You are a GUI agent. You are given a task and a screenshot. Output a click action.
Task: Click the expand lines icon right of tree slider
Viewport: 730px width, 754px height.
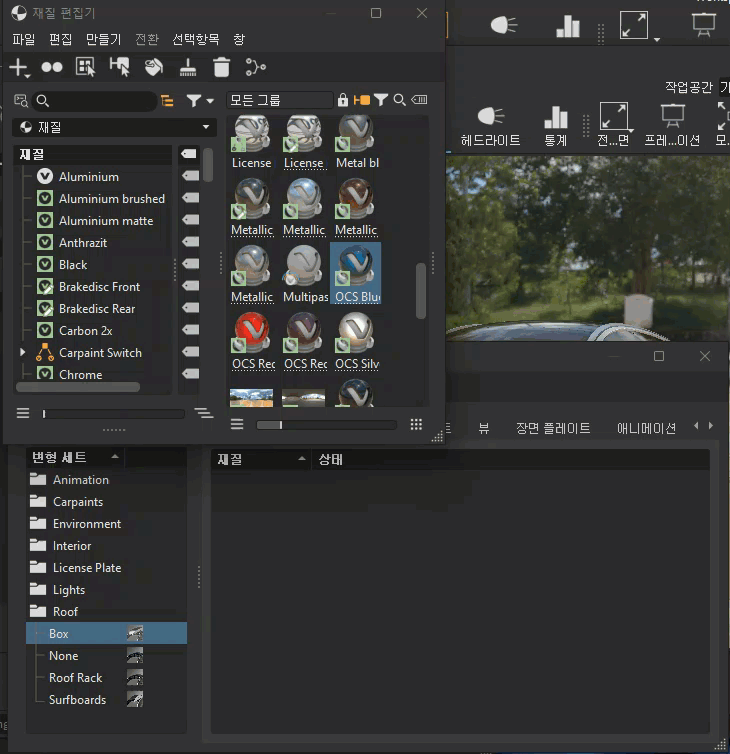tap(204, 413)
